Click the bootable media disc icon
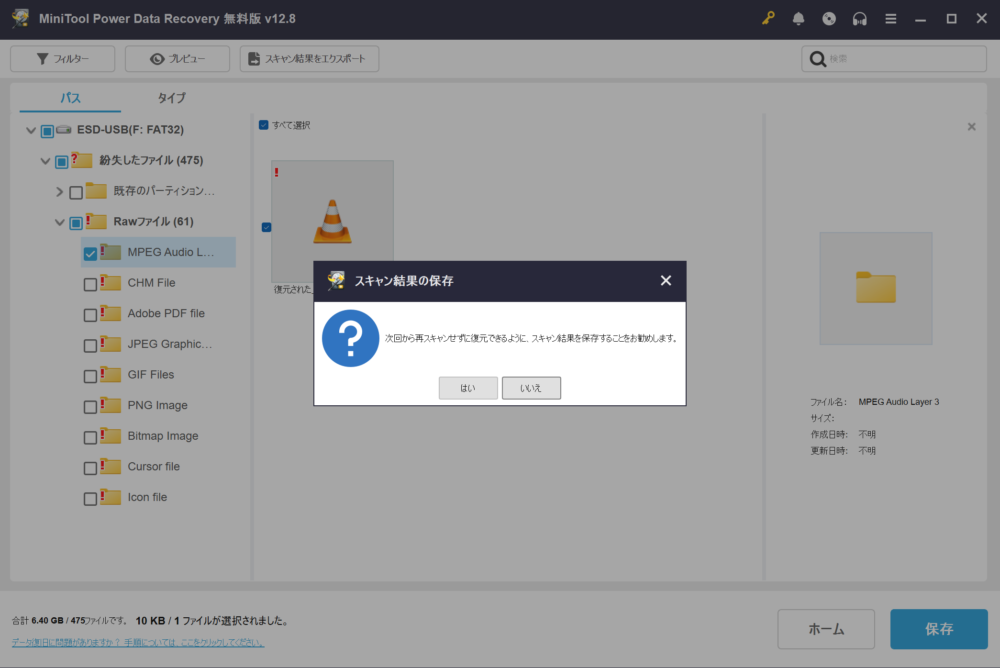 tap(829, 19)
